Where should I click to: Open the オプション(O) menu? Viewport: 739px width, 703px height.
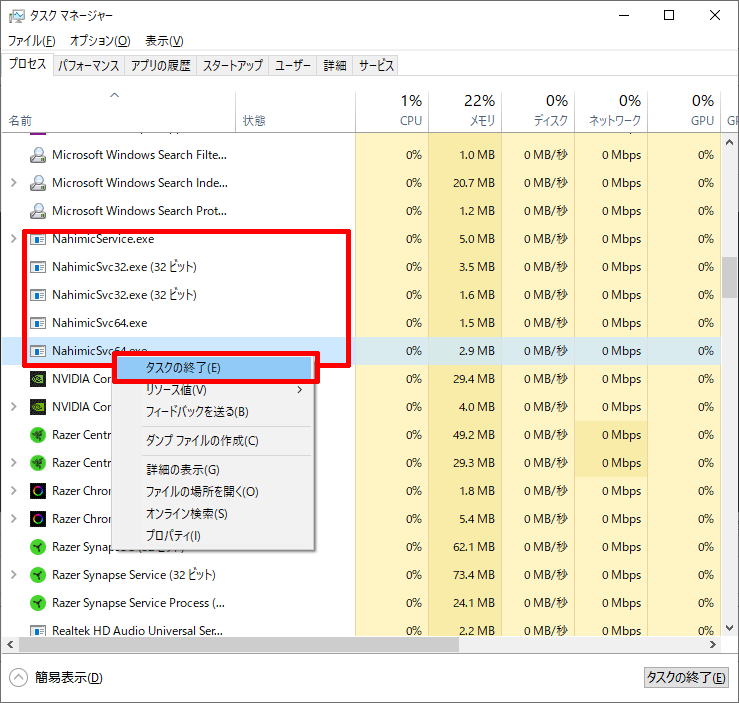point(100,41)
